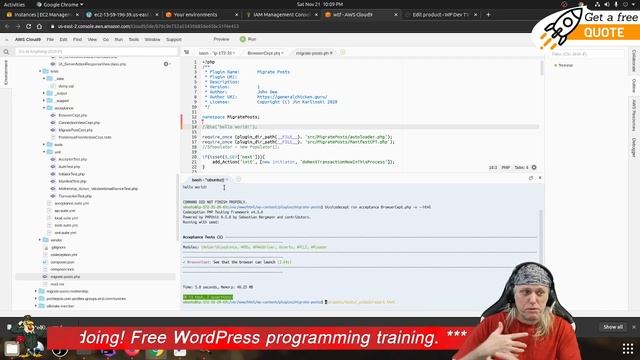
Task: Go to the Chrome home page
Action: (39, 26)
